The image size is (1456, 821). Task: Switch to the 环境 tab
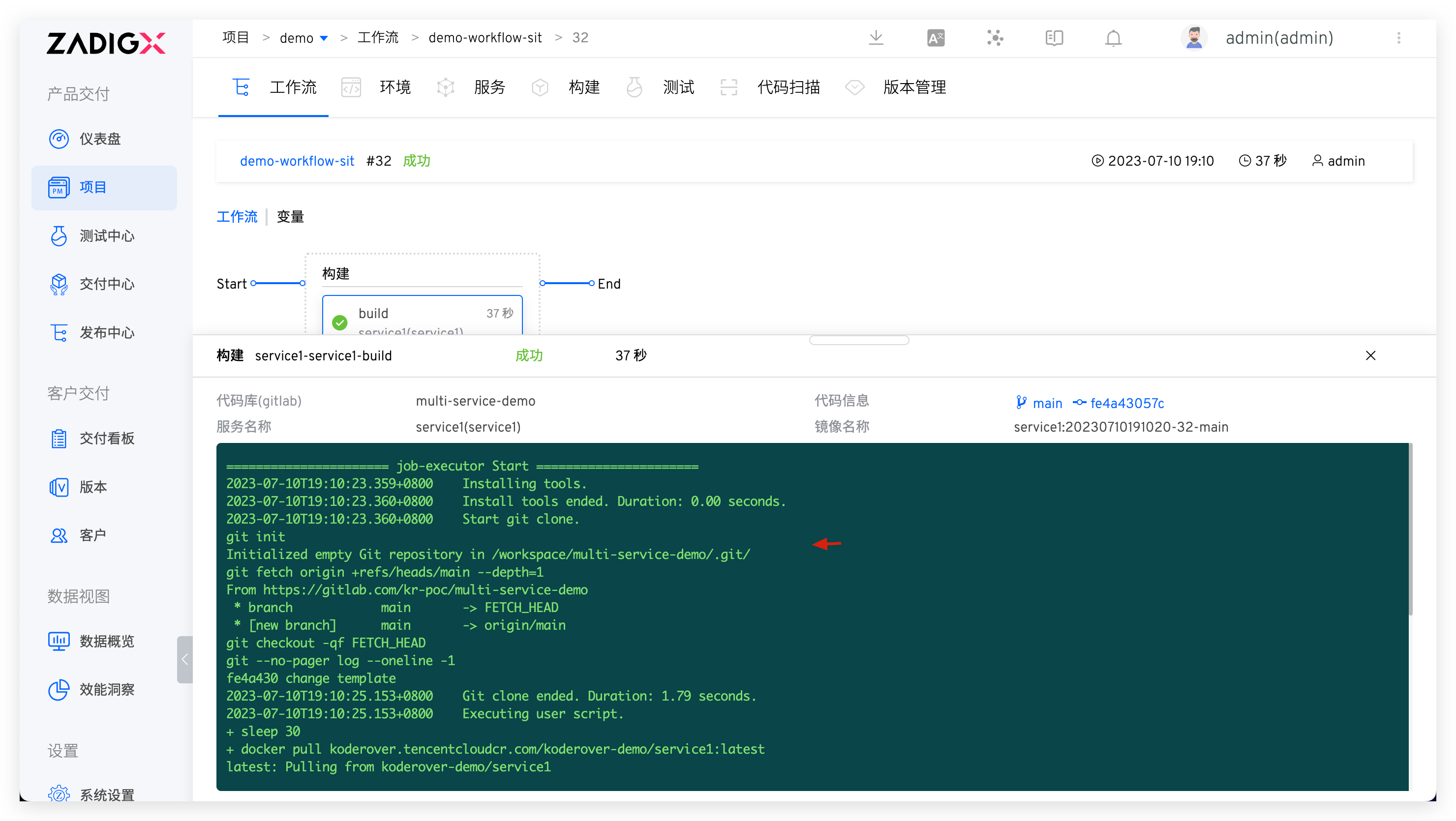394,87
